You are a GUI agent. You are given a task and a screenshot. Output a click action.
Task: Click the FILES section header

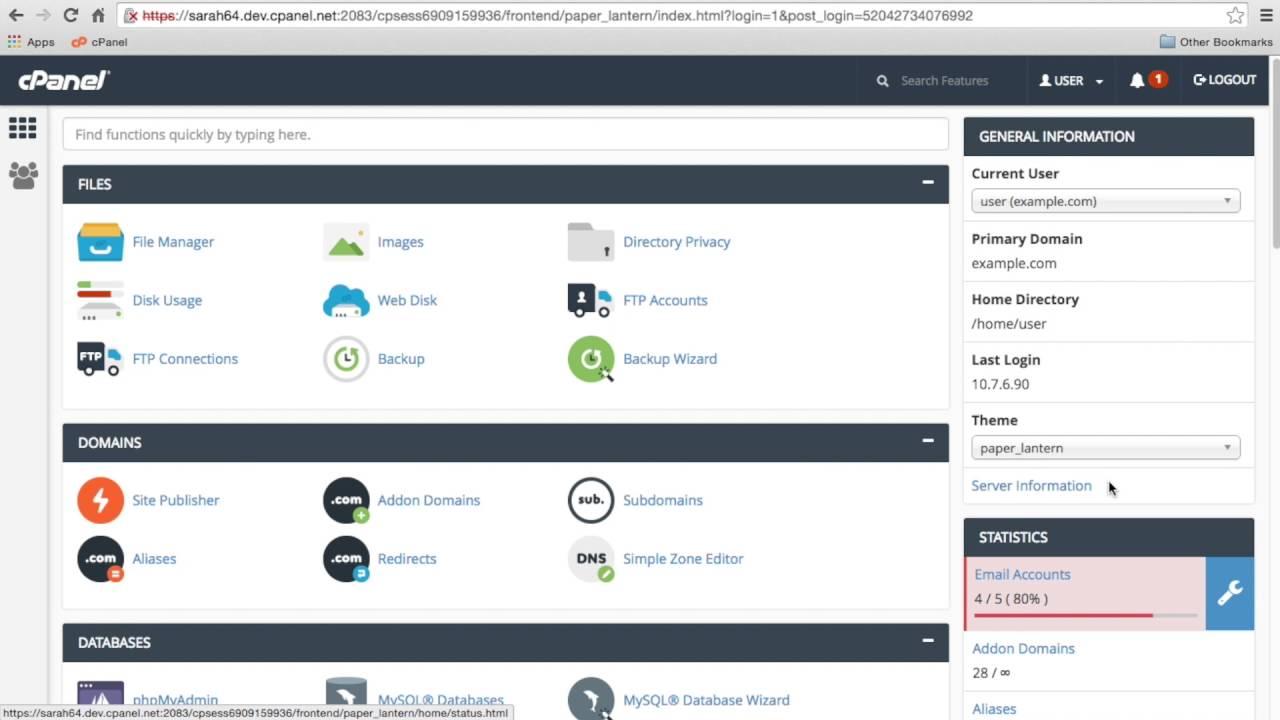pyautogui.click(x=505, y=184)
